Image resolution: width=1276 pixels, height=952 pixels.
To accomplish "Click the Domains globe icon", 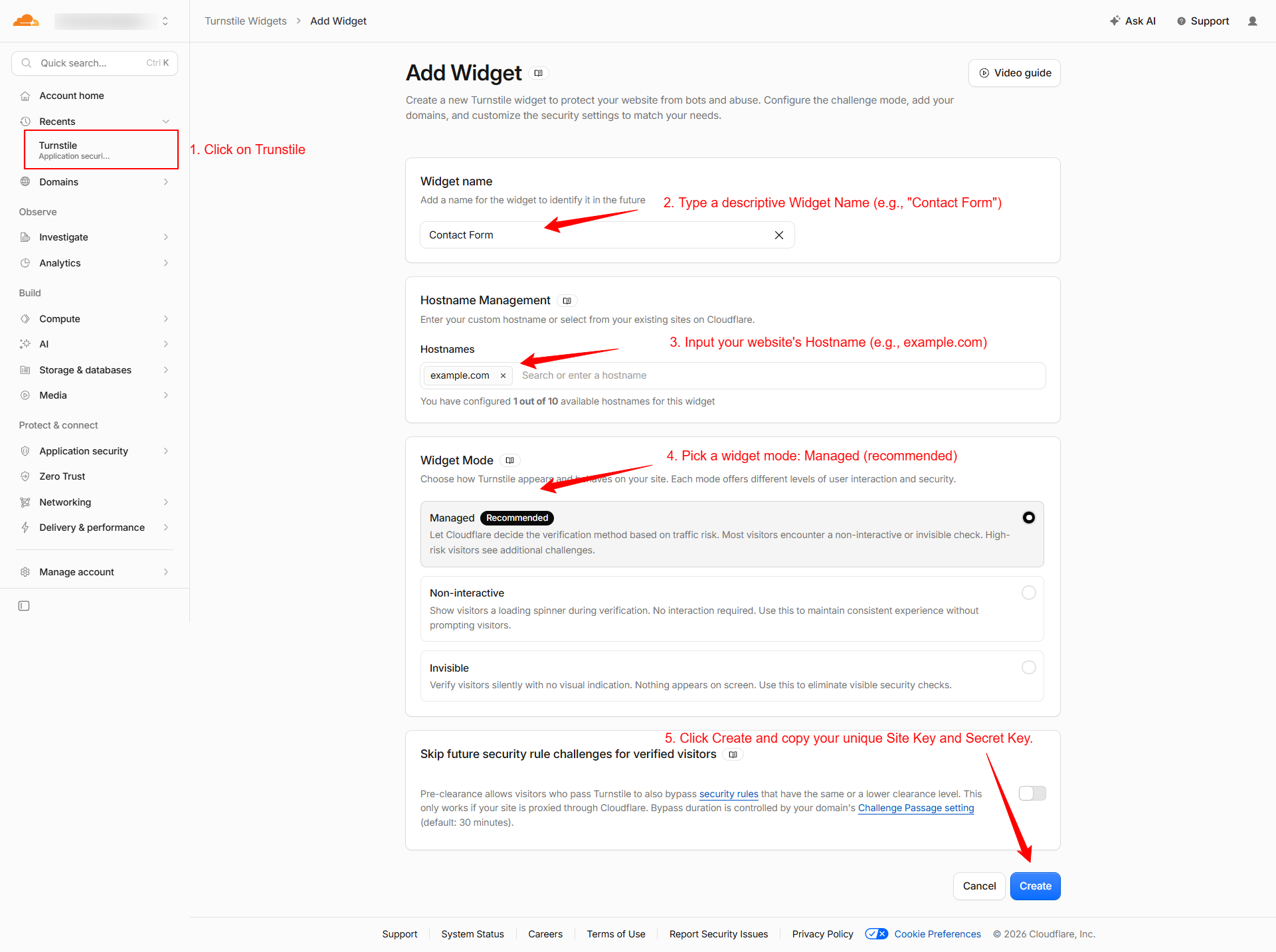I will click(x=25, y=182).
